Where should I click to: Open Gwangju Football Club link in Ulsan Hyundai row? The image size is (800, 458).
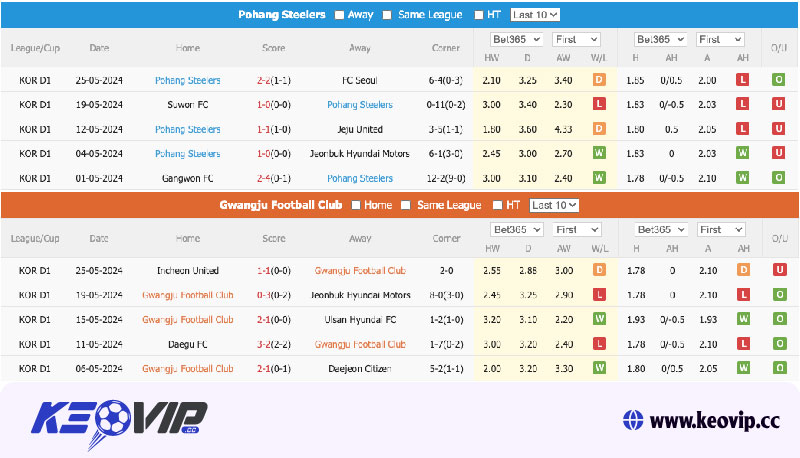point(188,320)
